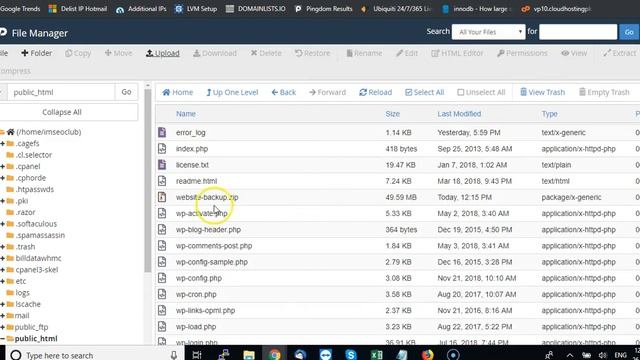Open the Upload tool
640x360 pixels.
coord(162,53)
